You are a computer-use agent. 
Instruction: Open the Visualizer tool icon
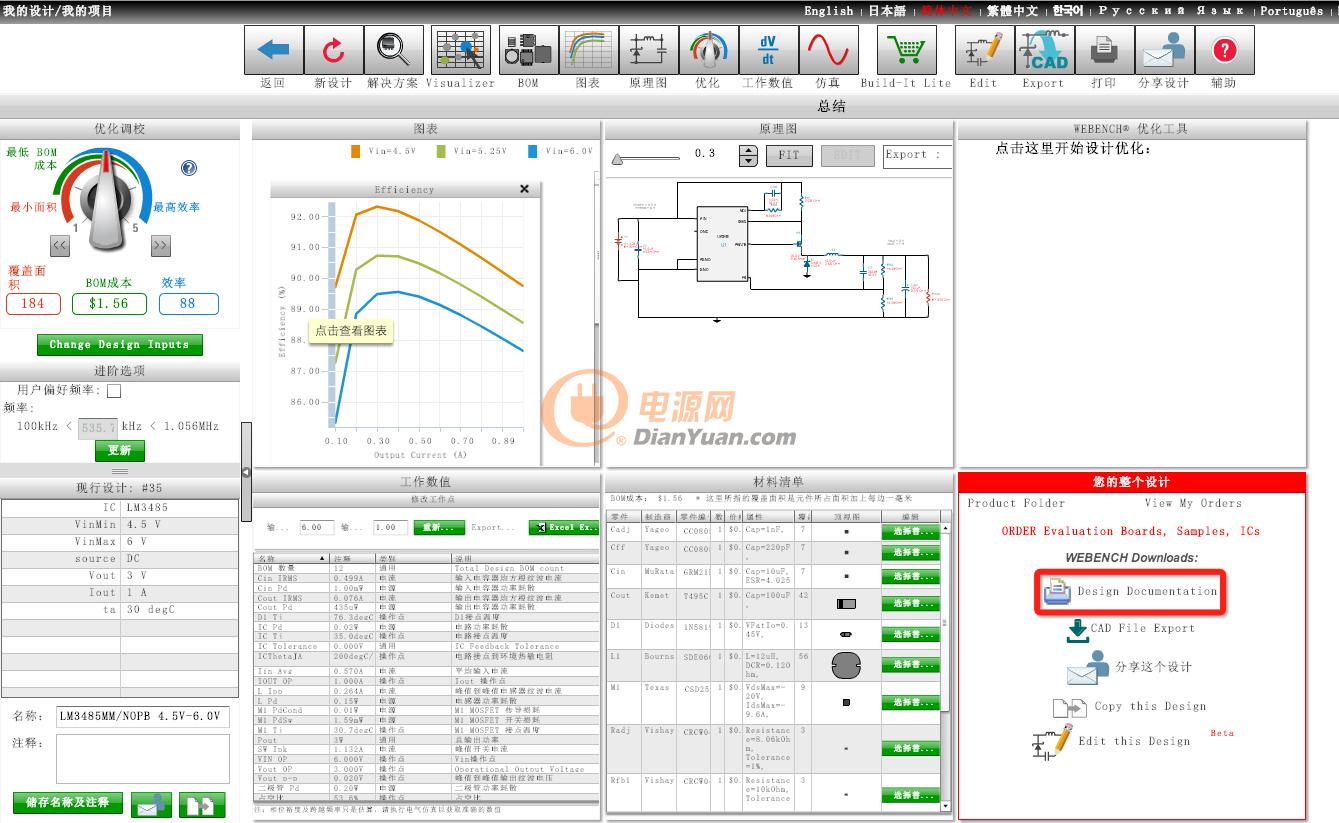tap(460, 50)
